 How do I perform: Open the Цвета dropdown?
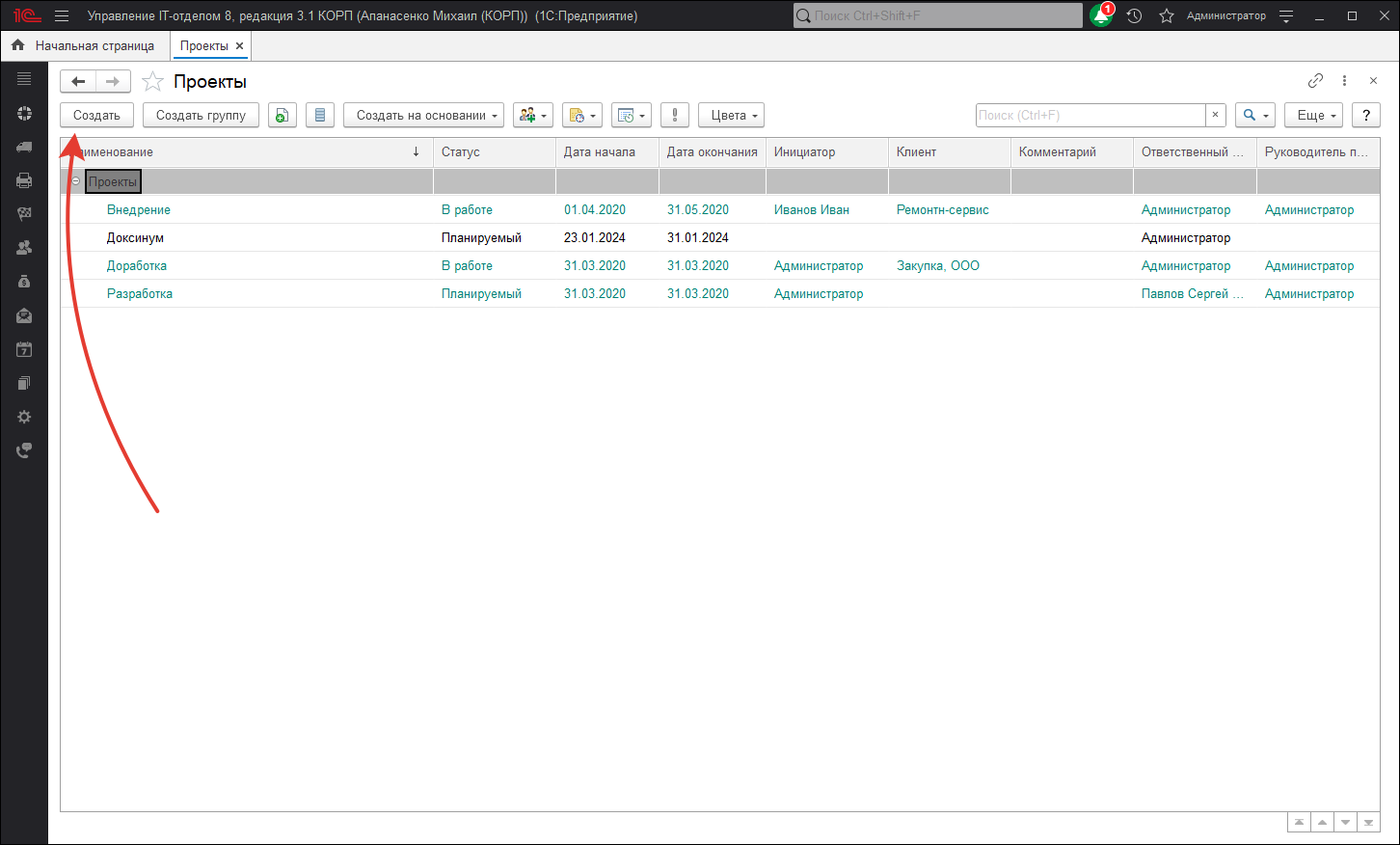(731, 116)
